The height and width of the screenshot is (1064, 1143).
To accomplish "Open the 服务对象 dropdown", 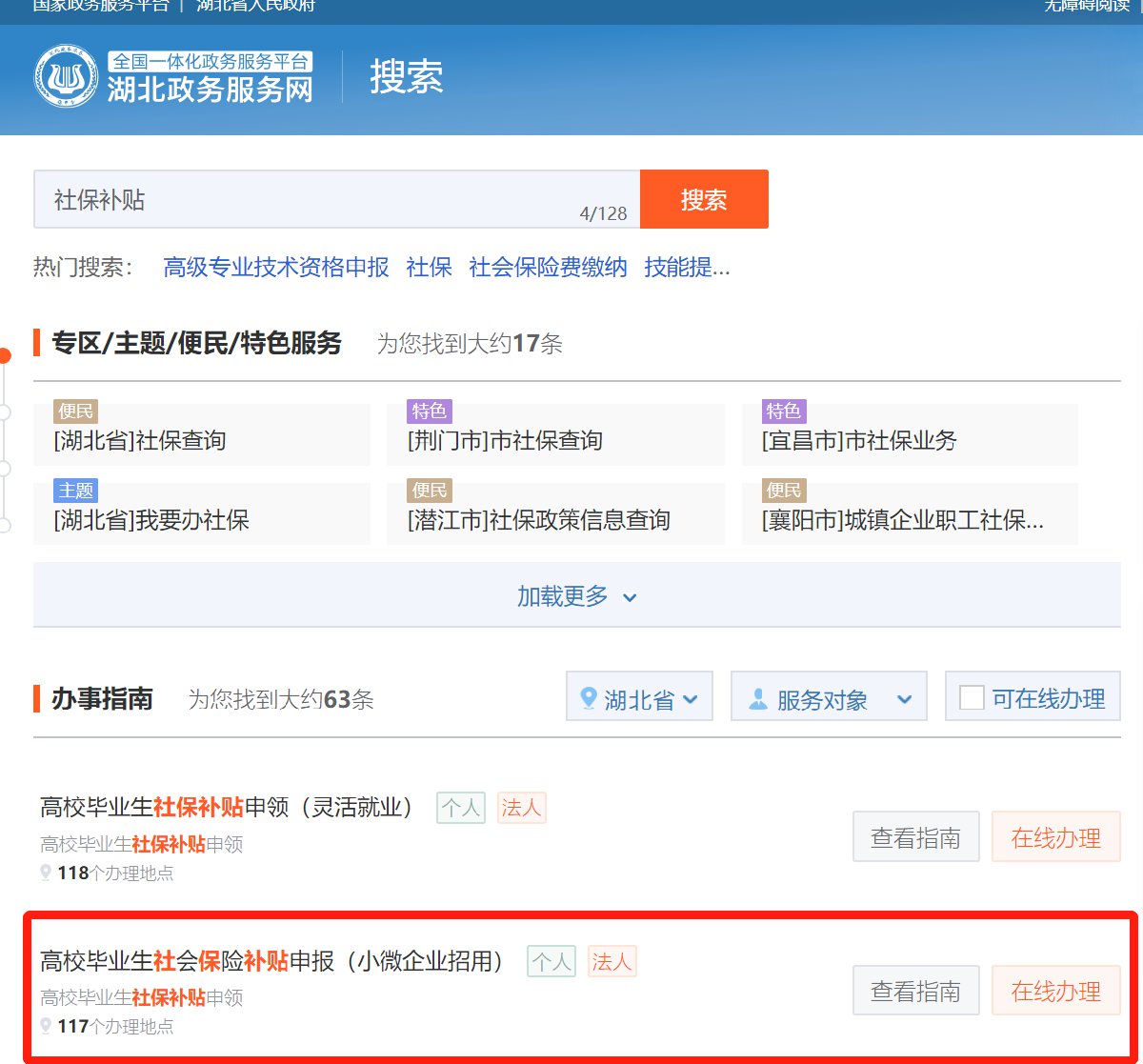I will 828,699.
